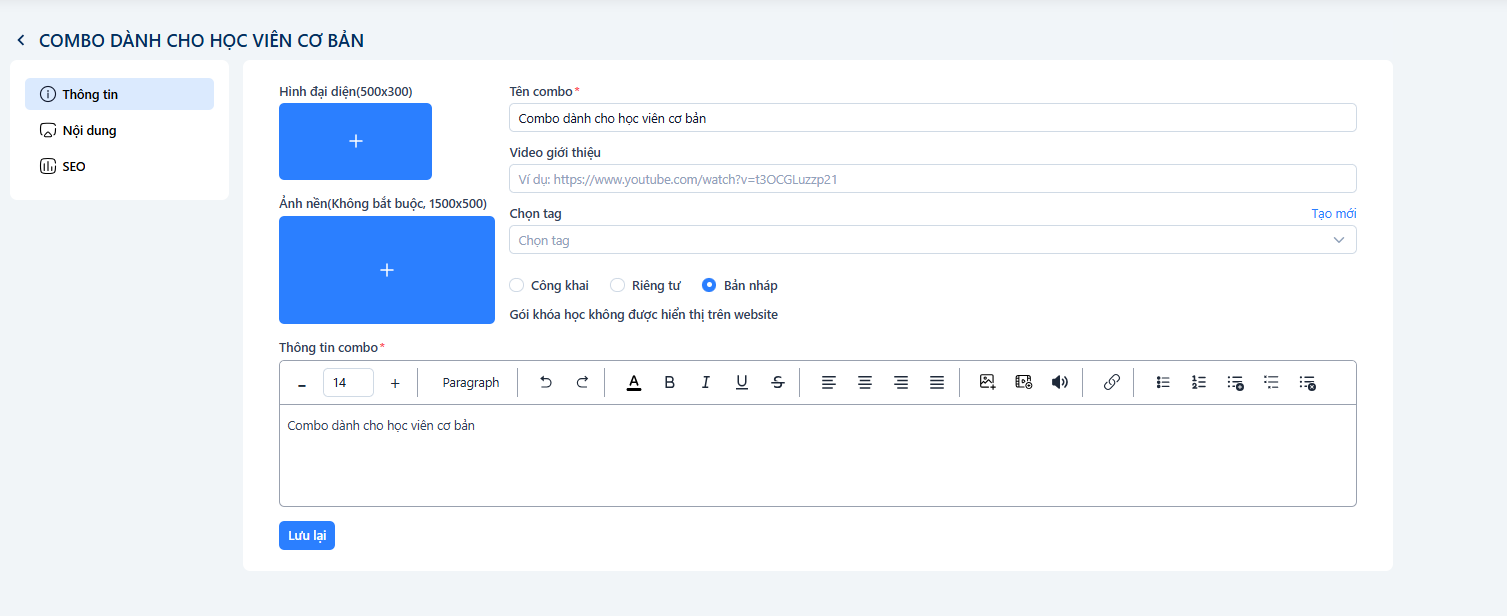
Task: Click the Tạo mới link
Action: (x=1334, y=214)
